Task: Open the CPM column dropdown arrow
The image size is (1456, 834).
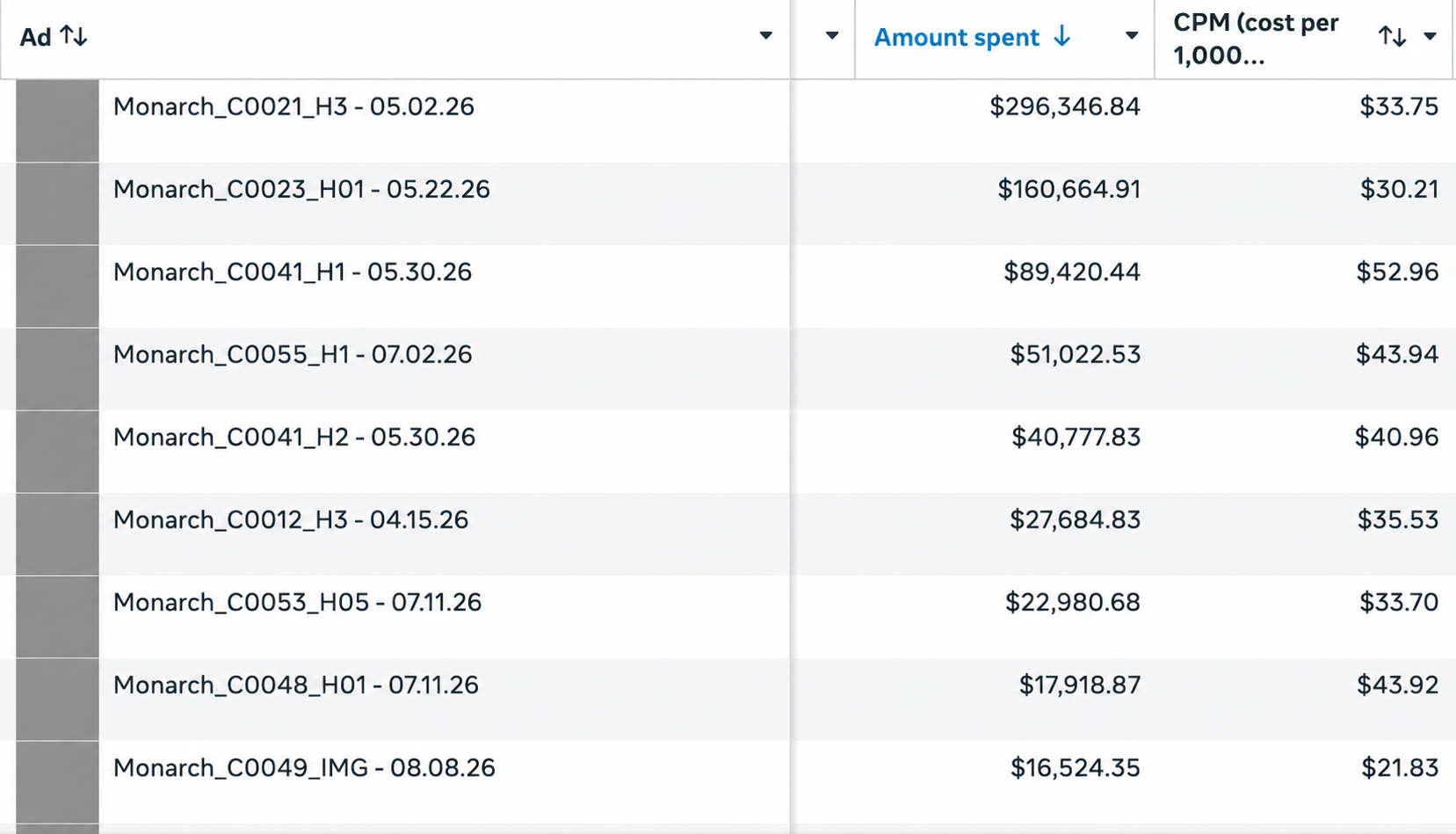Action: point(1430,36)
